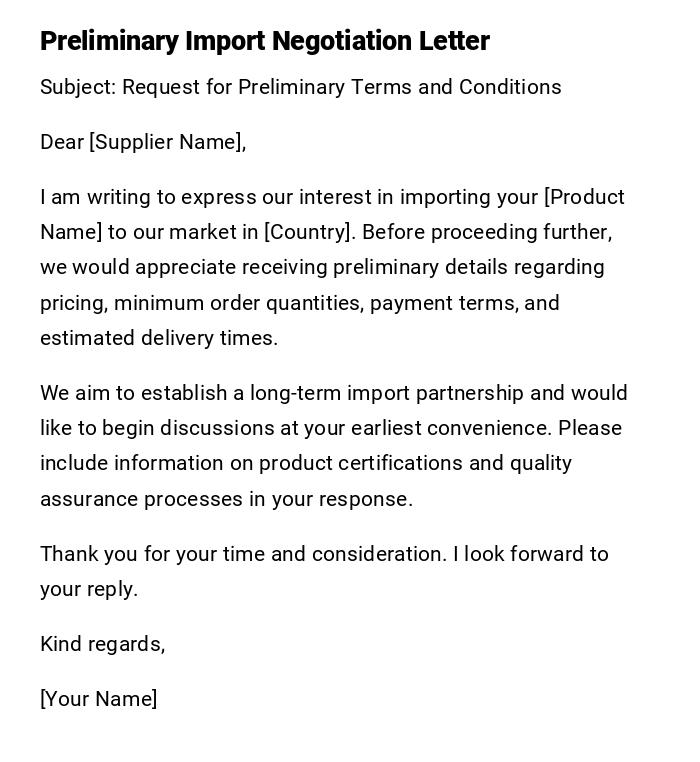Click the word "Dear" in the salutation
The image size is (700, 762).
click(x=62, y=142)
